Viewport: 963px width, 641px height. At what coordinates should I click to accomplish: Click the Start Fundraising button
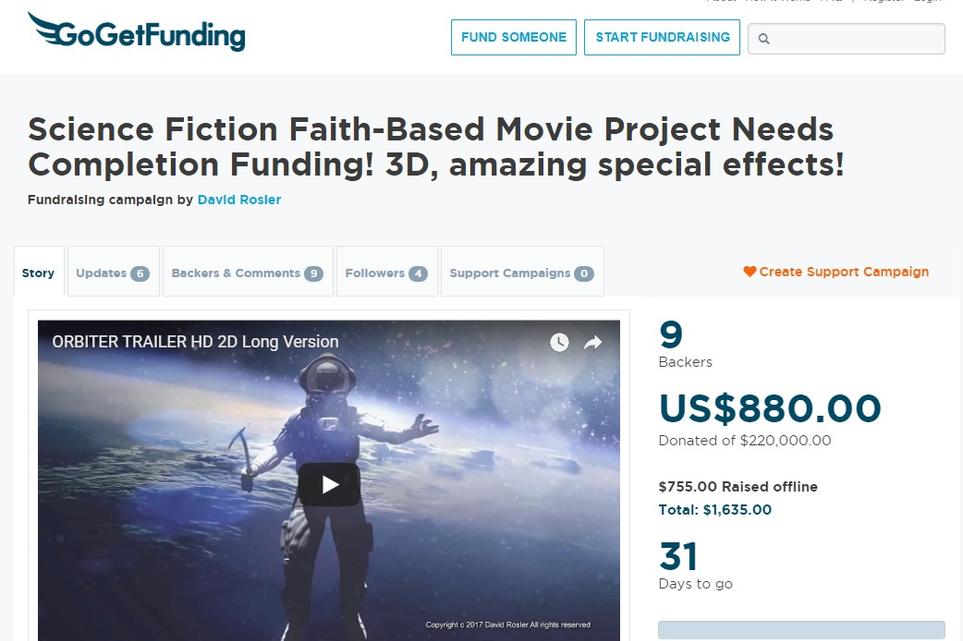pos(662,37)
